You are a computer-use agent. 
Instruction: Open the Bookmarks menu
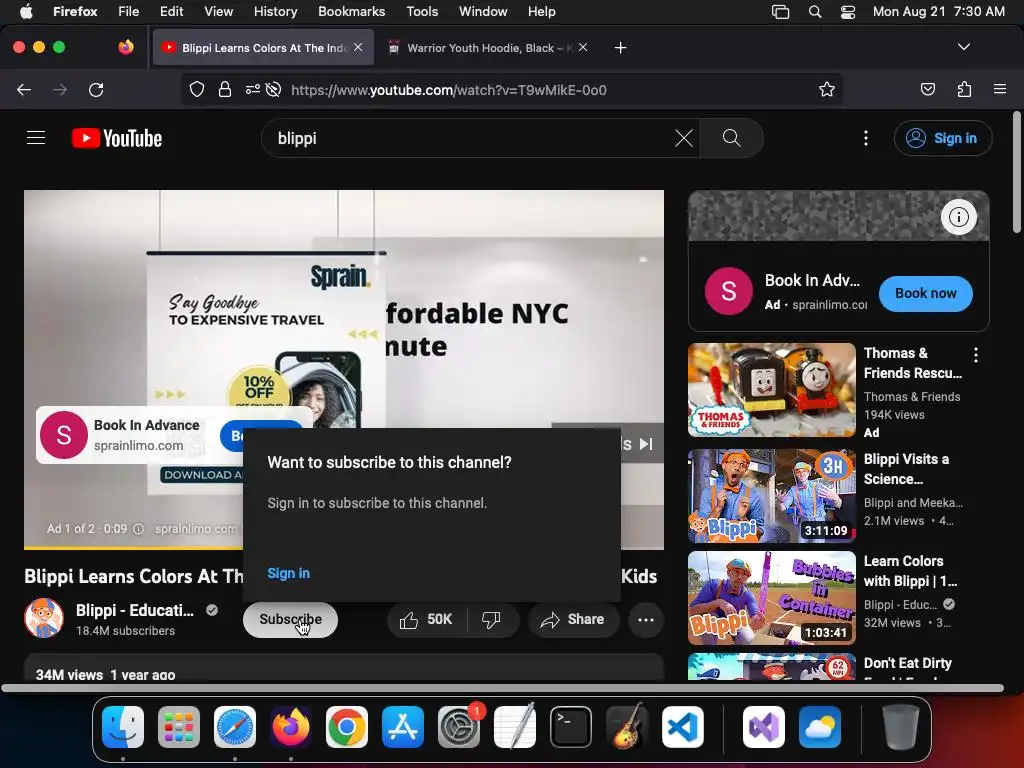(x=351, y=11)
